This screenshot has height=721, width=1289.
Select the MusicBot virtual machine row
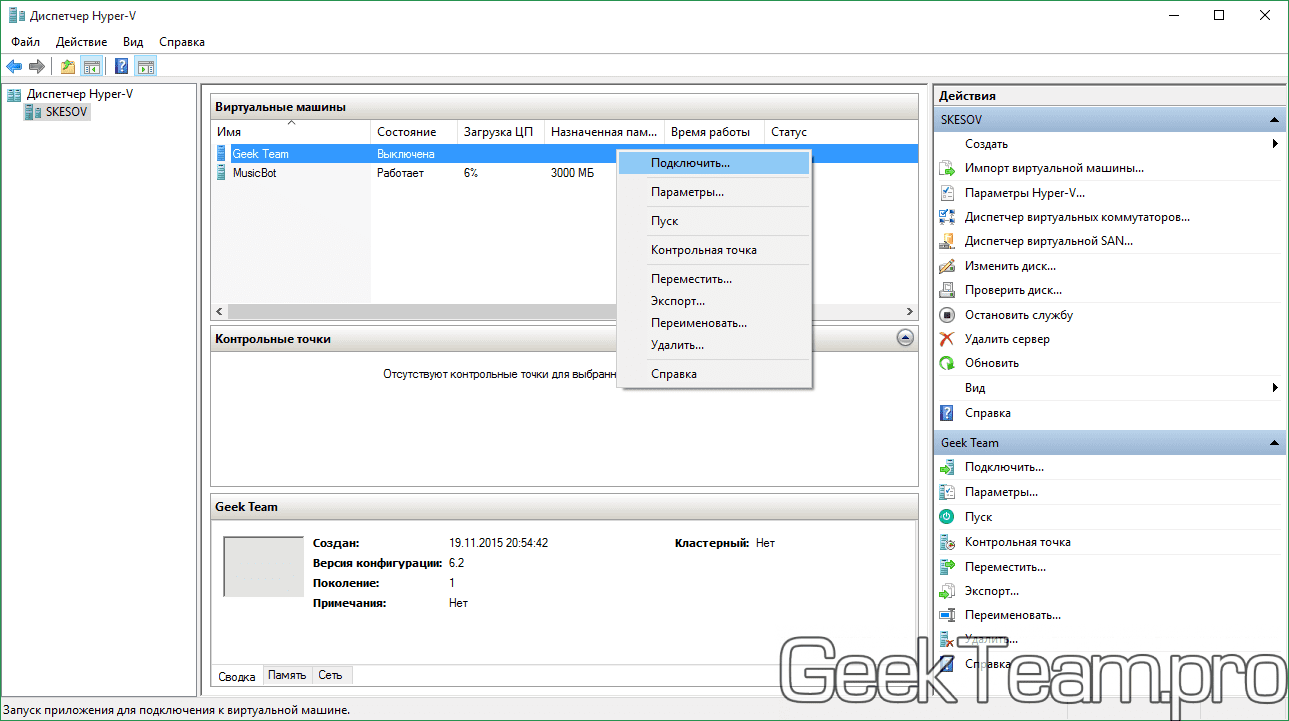(x=254, y=173)
